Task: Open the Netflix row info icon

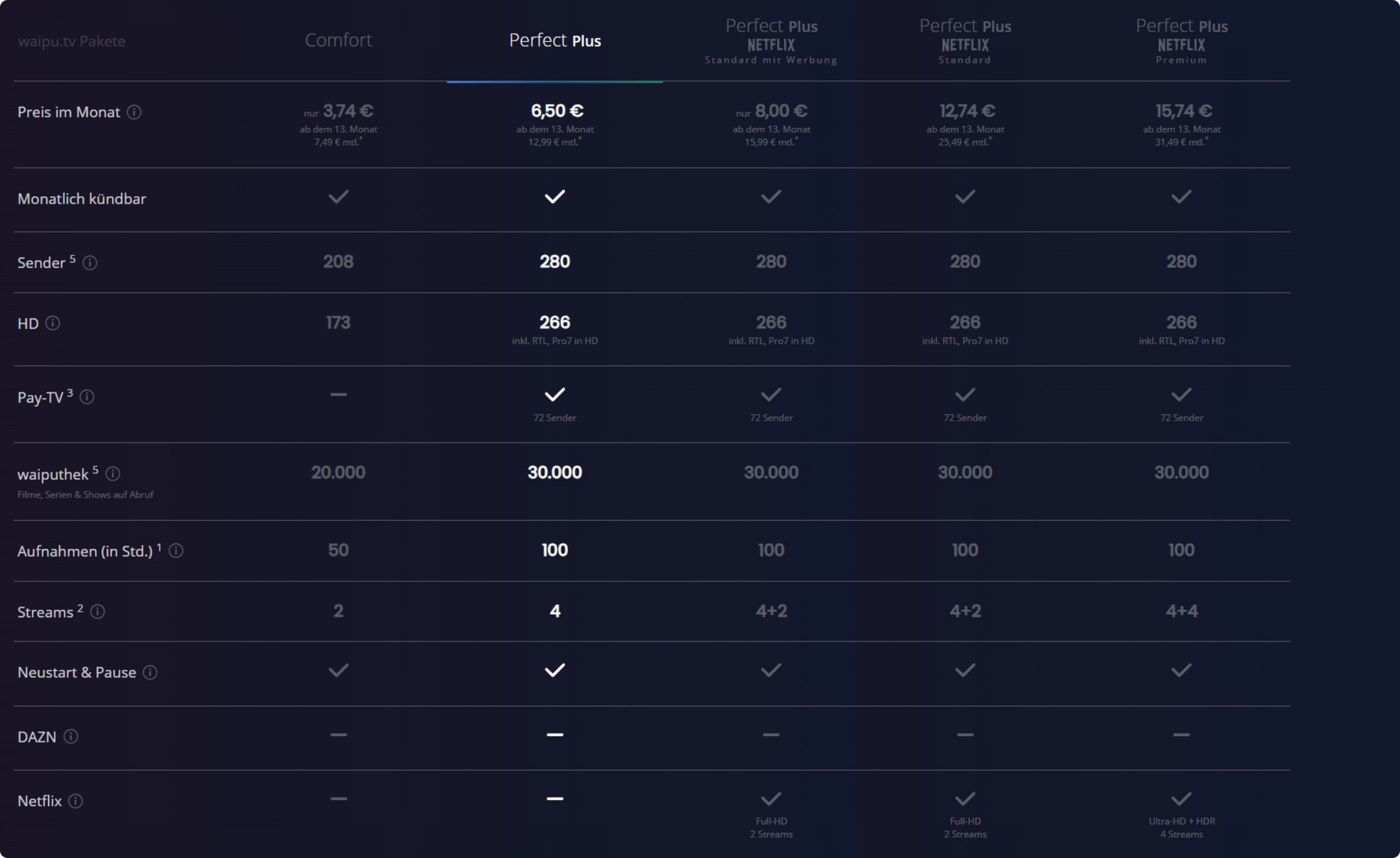Action: [x=76, y=801]
